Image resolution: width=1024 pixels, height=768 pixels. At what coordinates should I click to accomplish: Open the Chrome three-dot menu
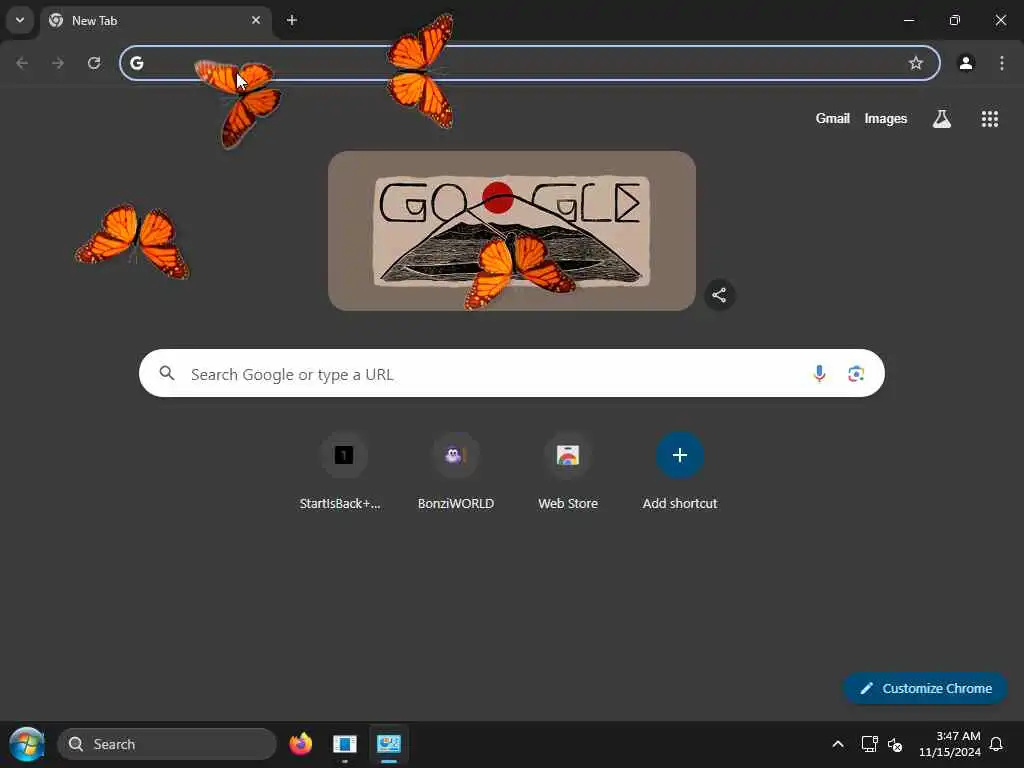tap(1002, 63)
